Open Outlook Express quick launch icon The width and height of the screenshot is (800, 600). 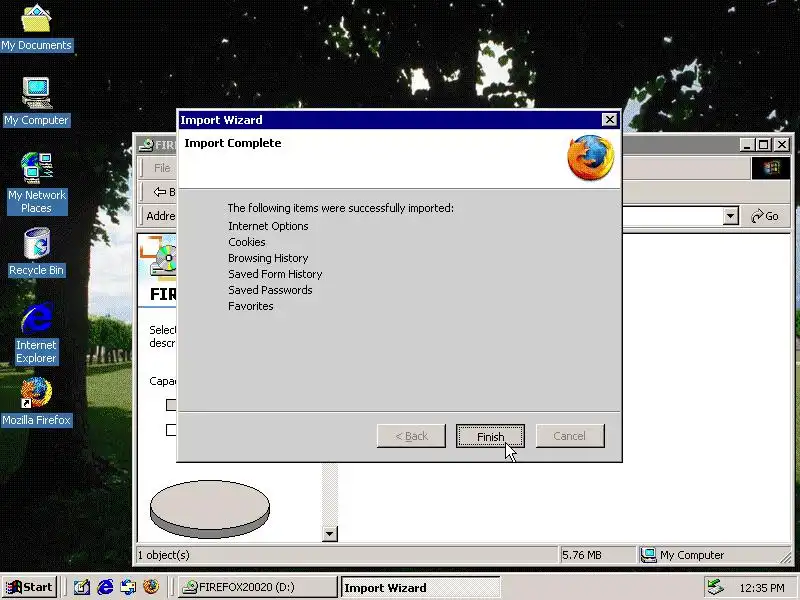tap(128, 587)
